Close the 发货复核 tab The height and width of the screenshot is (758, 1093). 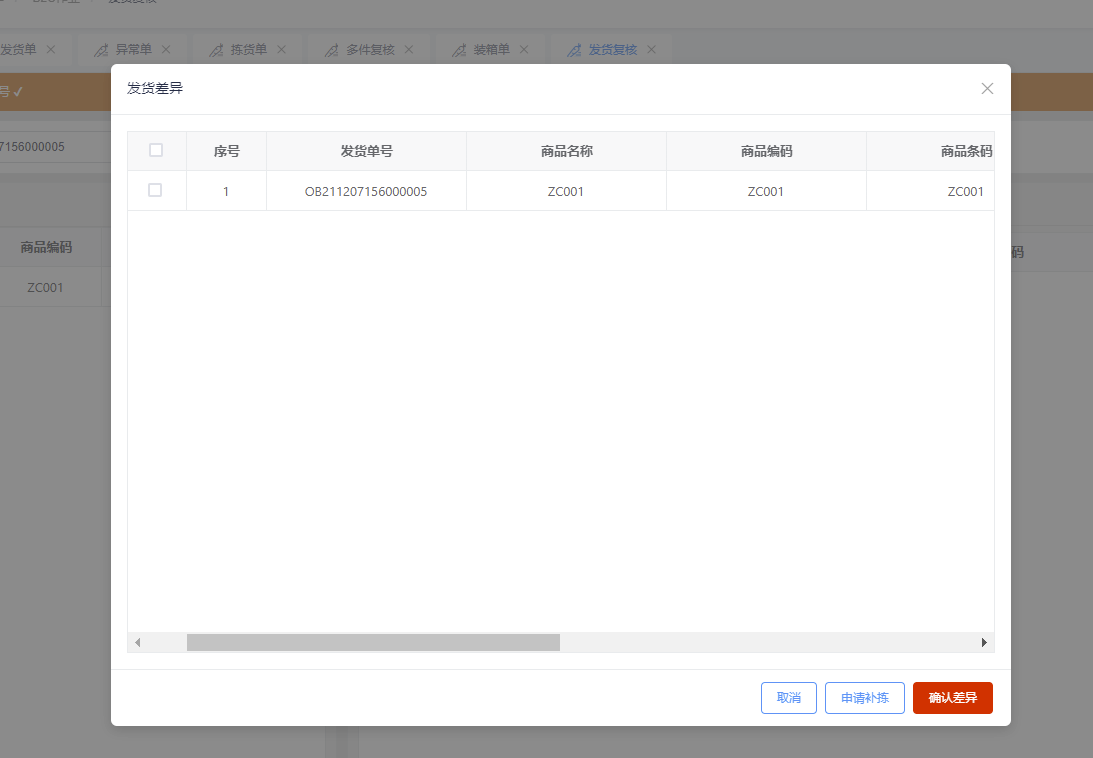pyautogui.click(x=652, y=50)
